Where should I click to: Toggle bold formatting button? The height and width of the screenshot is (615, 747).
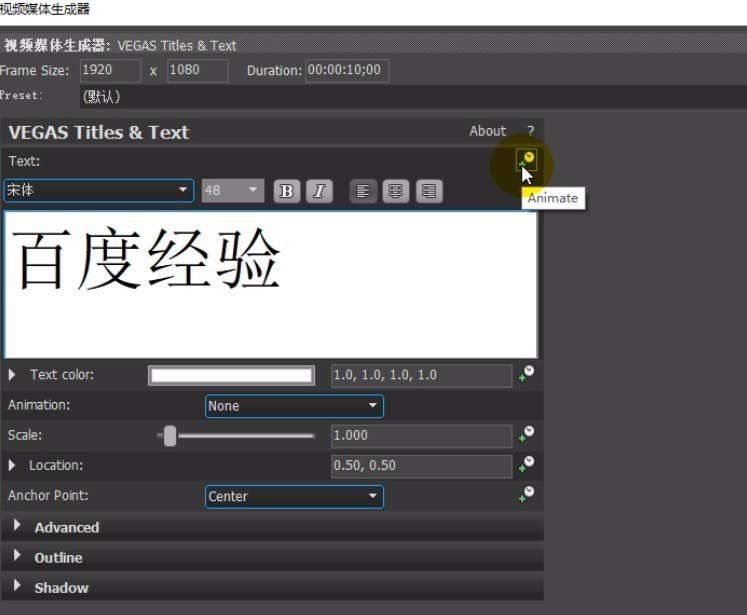[287, 191]
